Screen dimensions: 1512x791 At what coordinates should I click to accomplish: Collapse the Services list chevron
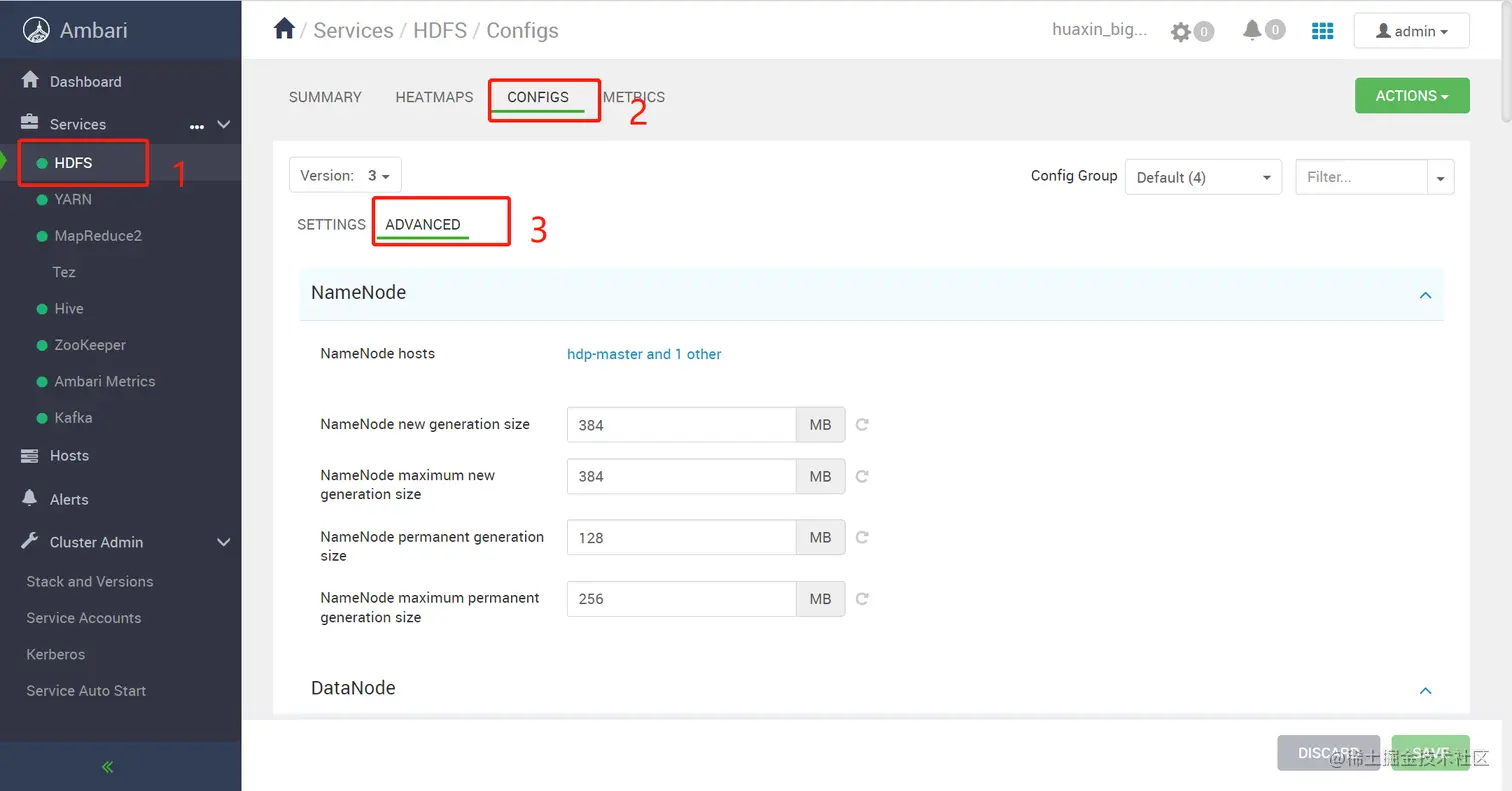pos(224,124)
